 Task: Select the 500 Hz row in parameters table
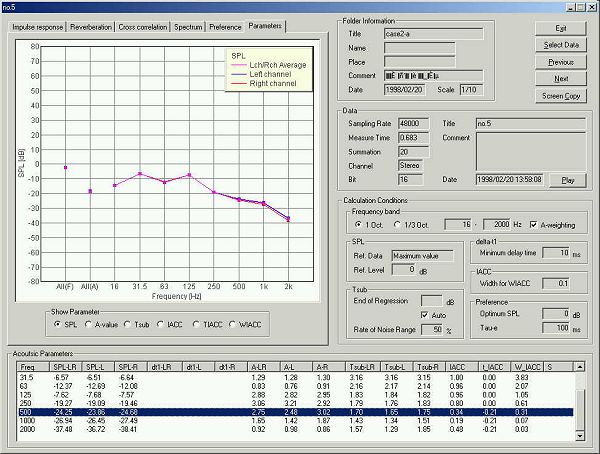296,412
